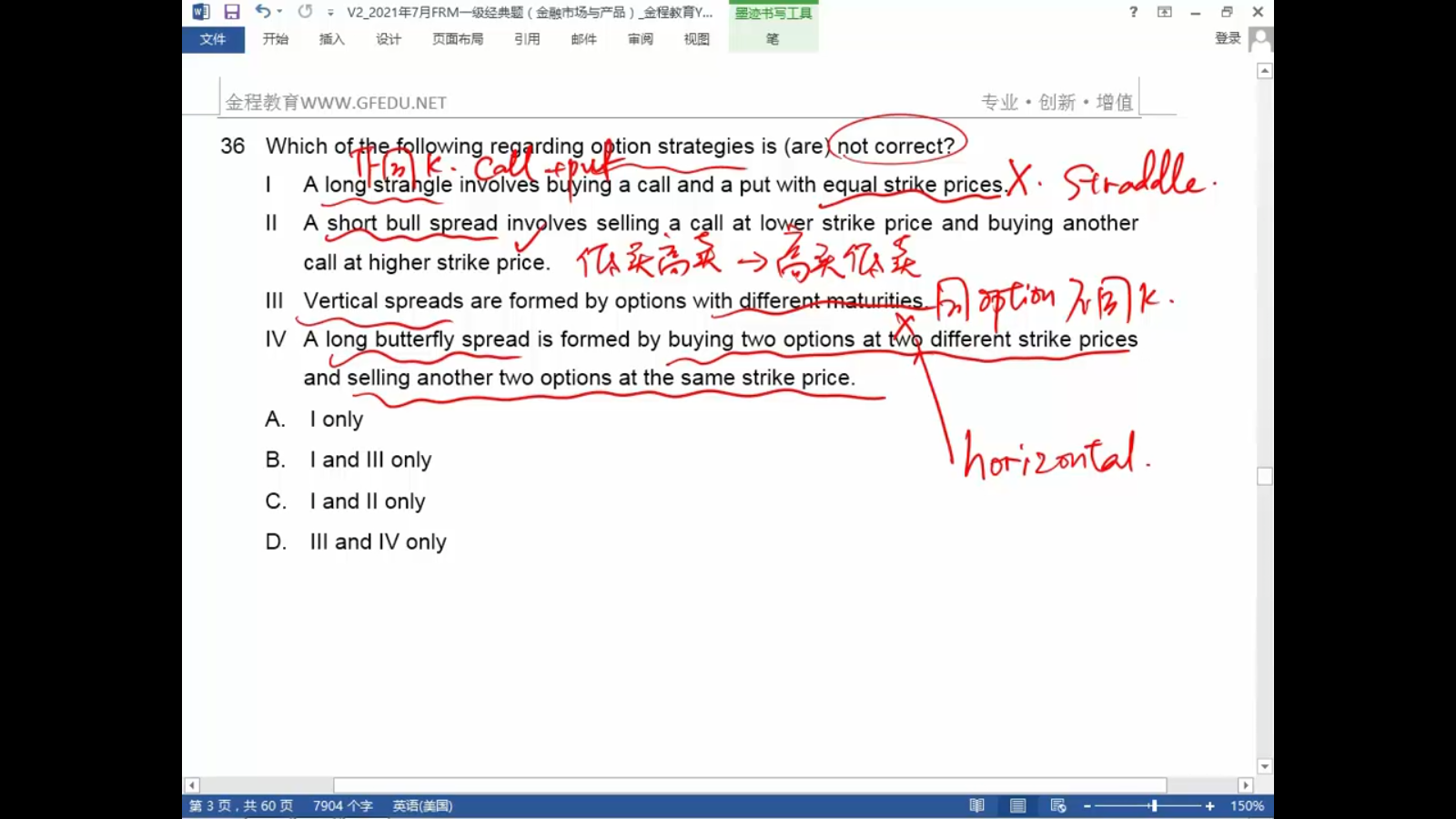Viewport: 1456px width, 819px height.
Task: Click the language indicator 英语(美国)
Action: click(422, 806)
